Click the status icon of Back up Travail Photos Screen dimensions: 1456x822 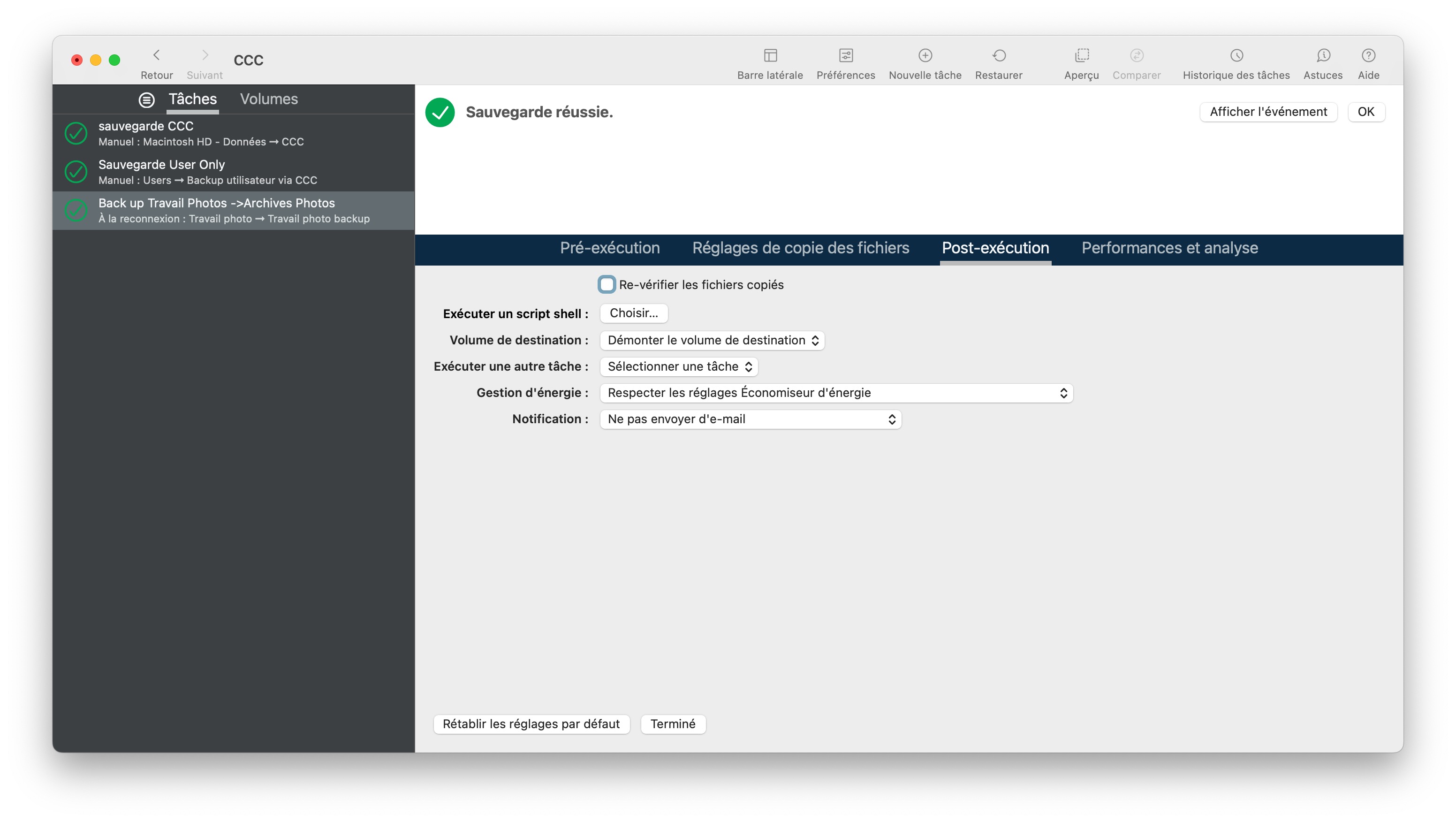click(x=76, y=210)
